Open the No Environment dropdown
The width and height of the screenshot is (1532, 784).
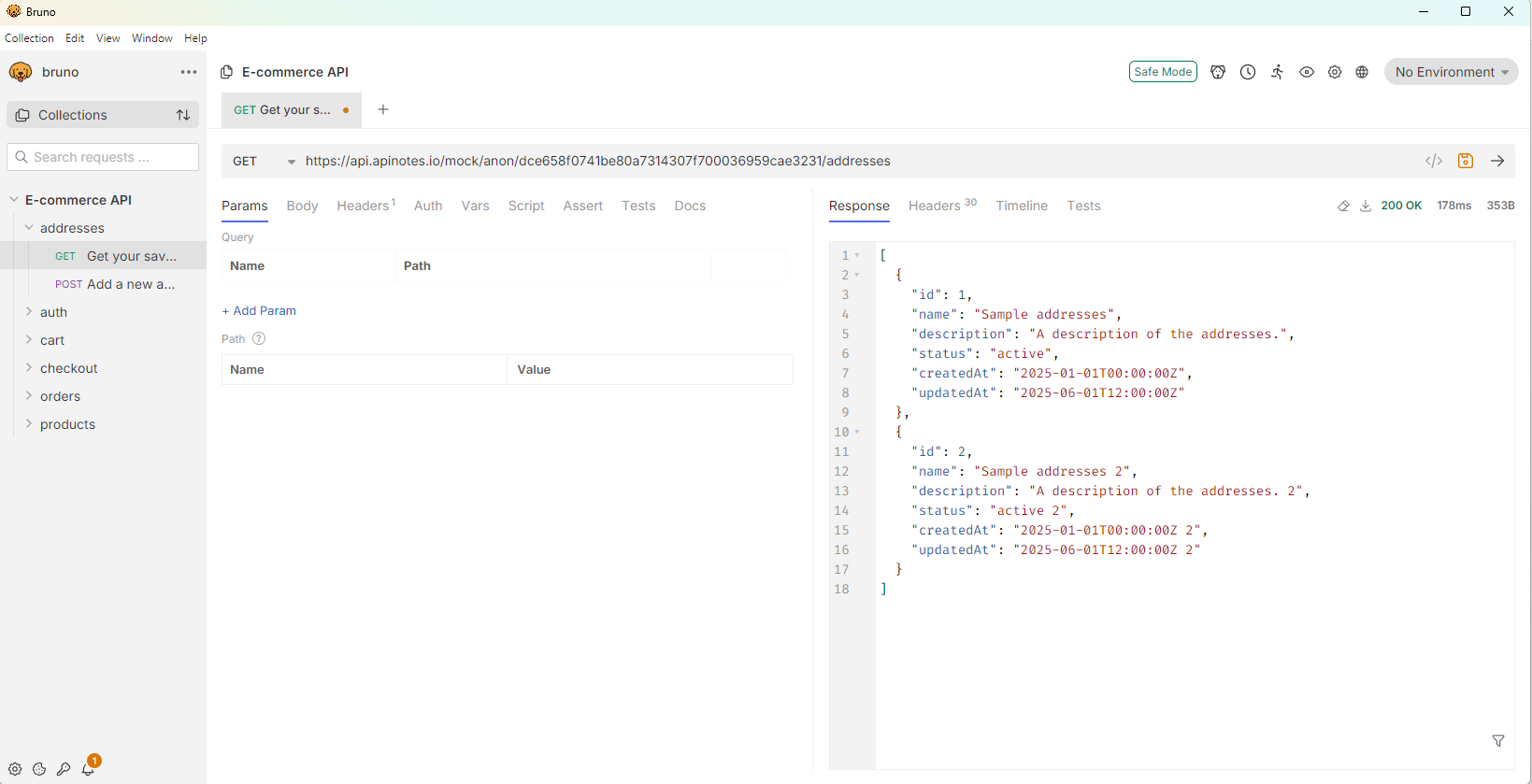(1452, 72)
